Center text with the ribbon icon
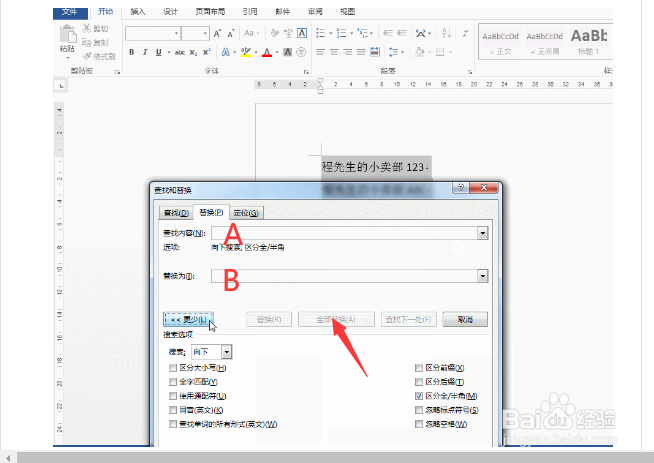The height and width of the screenshot is (463, 654). [334, 52]
